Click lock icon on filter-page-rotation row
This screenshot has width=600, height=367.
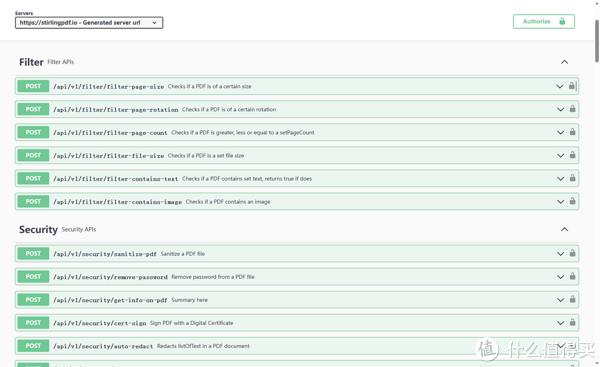[x=572, y=109]
